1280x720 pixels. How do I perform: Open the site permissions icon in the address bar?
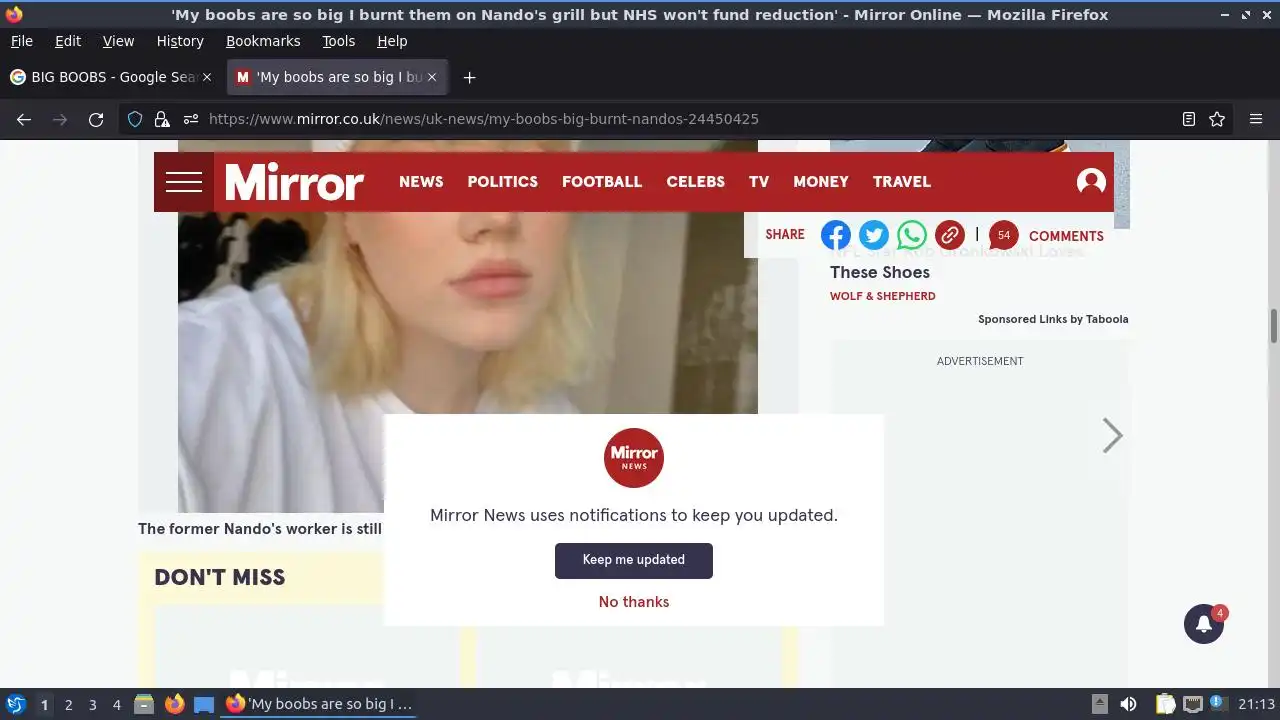click(x=190, y=119)
